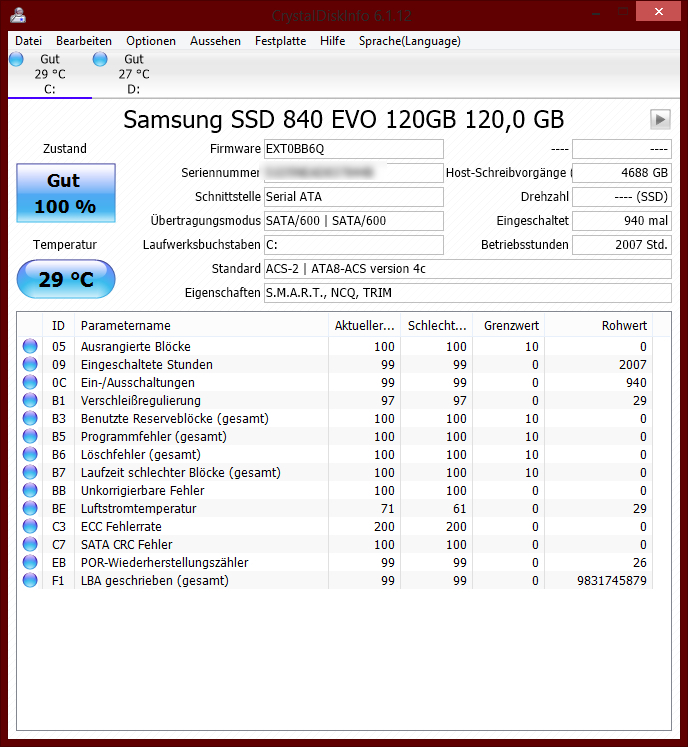Screen dimensions: 688x747
Task: Click status orb for ECC Fehlerrate row
Action: pos(30,526)
